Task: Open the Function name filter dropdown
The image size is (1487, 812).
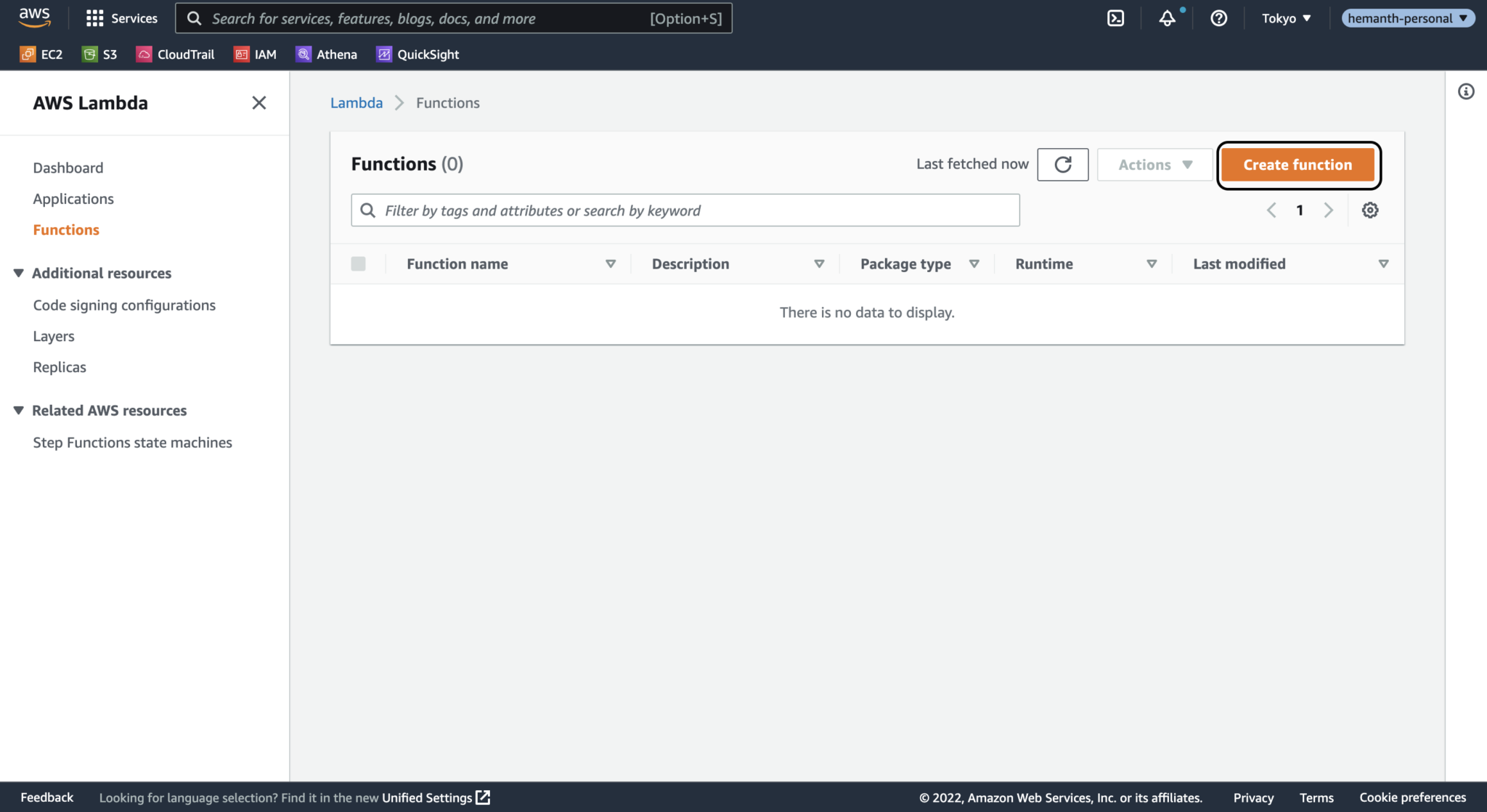Action: coord(611,263)
